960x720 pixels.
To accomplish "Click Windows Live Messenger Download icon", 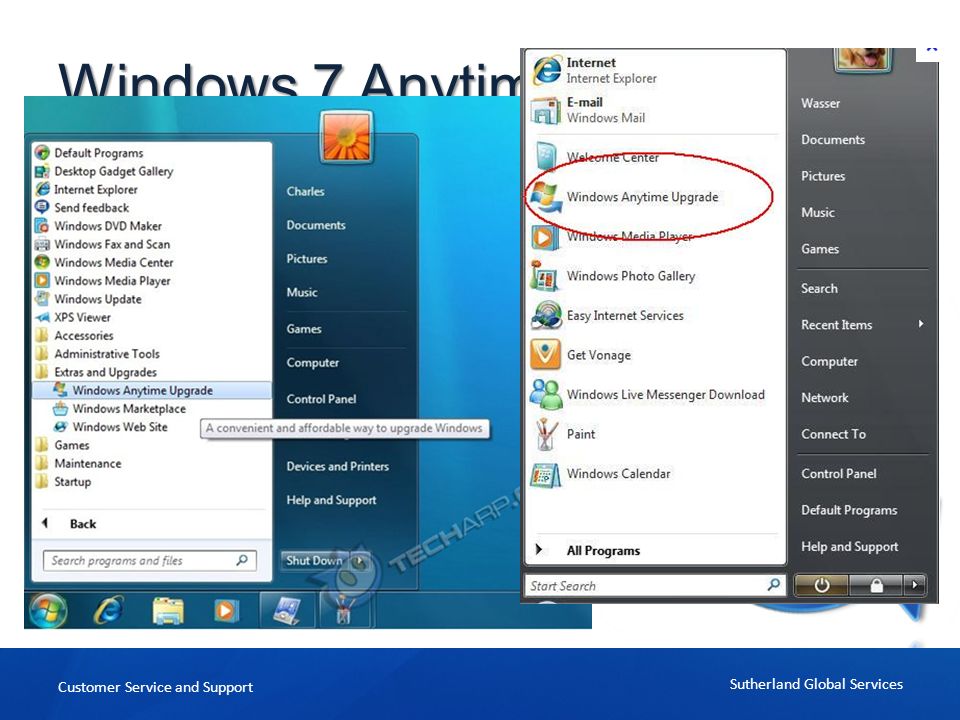I will point(546,394).
